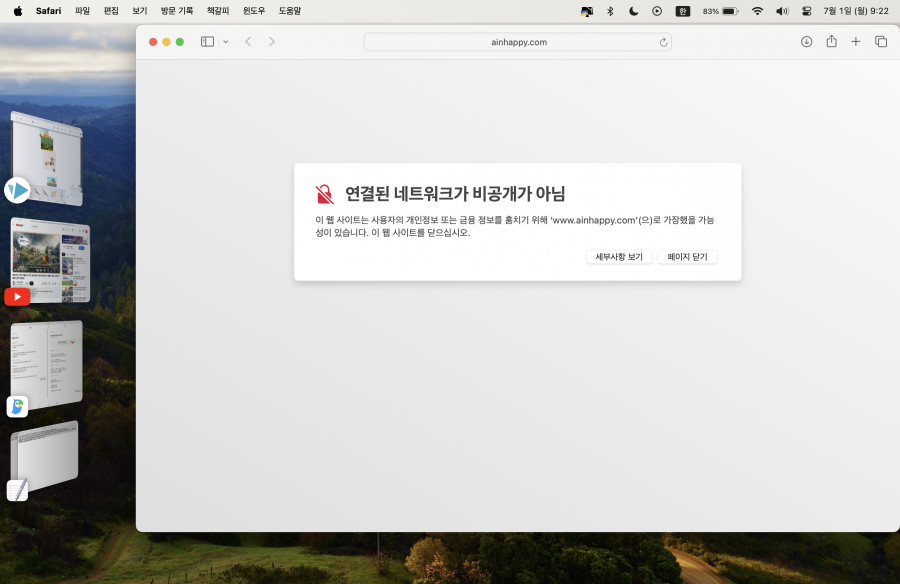Viewport: 900px width, 584px height.
Task: Toggle the Safari sidebar
Action: click(207, 42)
